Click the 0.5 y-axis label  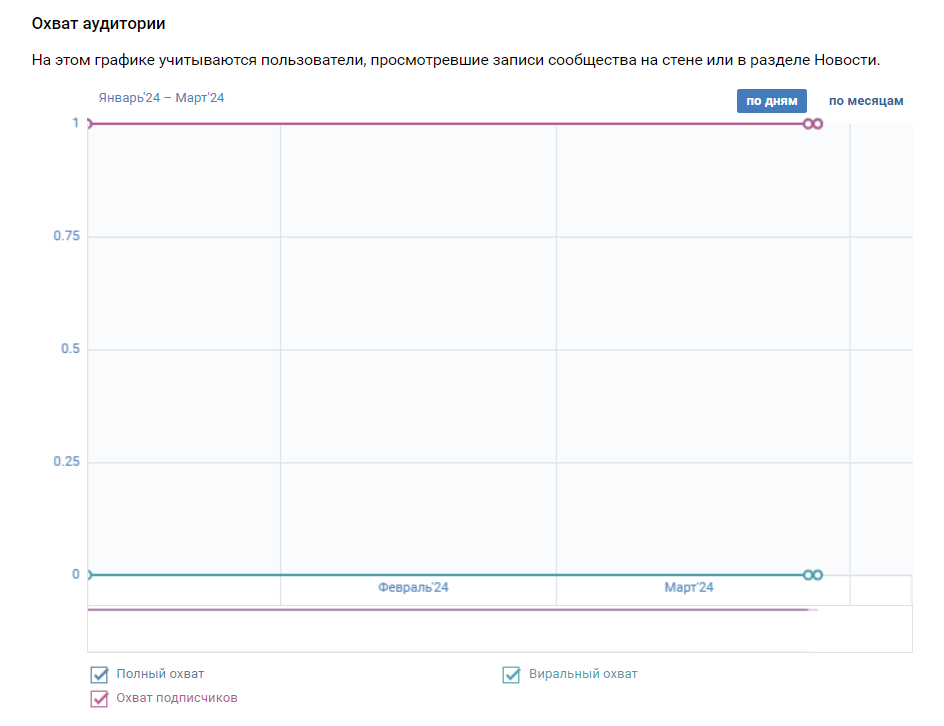click(70, 349)
